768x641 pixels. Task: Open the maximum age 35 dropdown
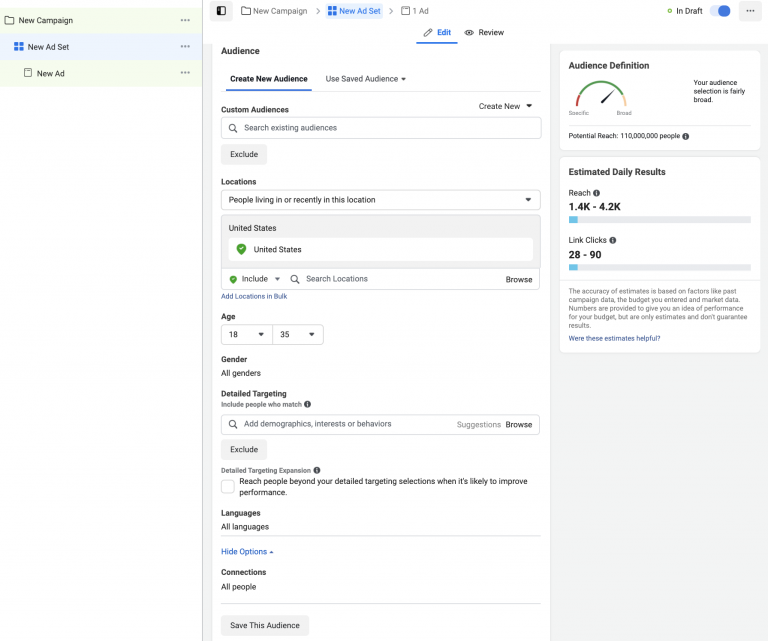(x=298, y=335)
